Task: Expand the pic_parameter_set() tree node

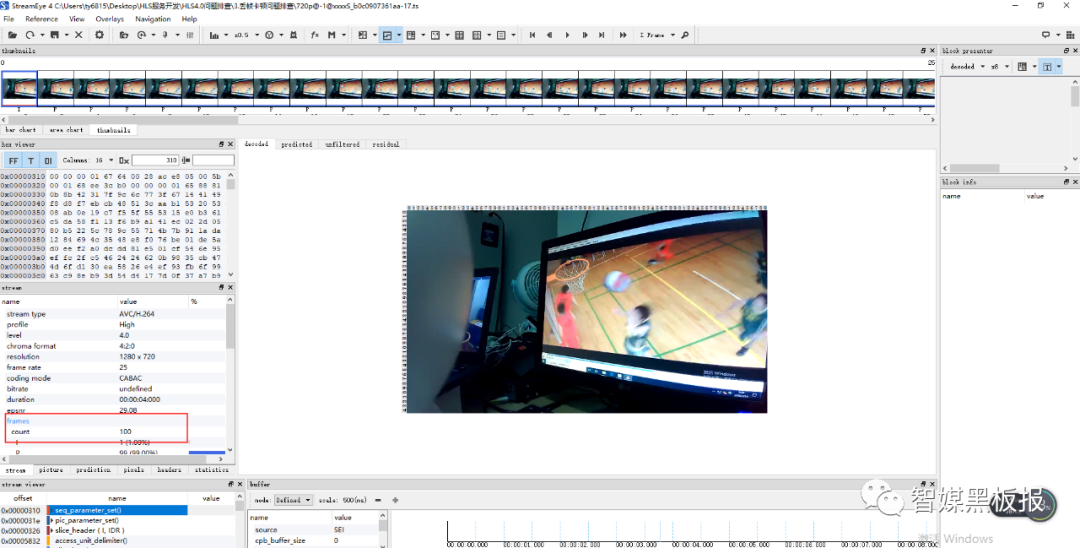Action: 51,520
